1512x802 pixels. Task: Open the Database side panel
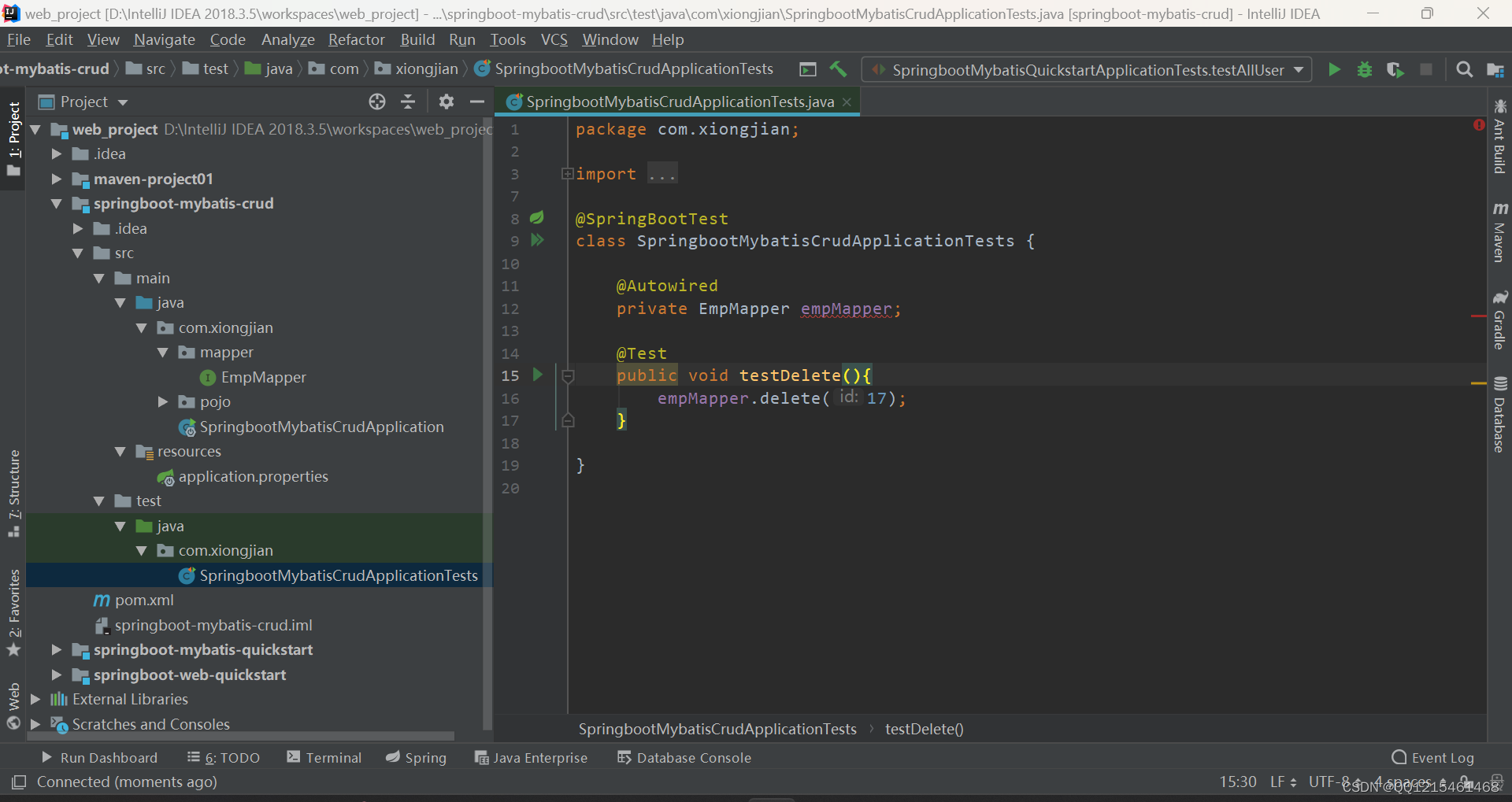tap(1499, 415)
